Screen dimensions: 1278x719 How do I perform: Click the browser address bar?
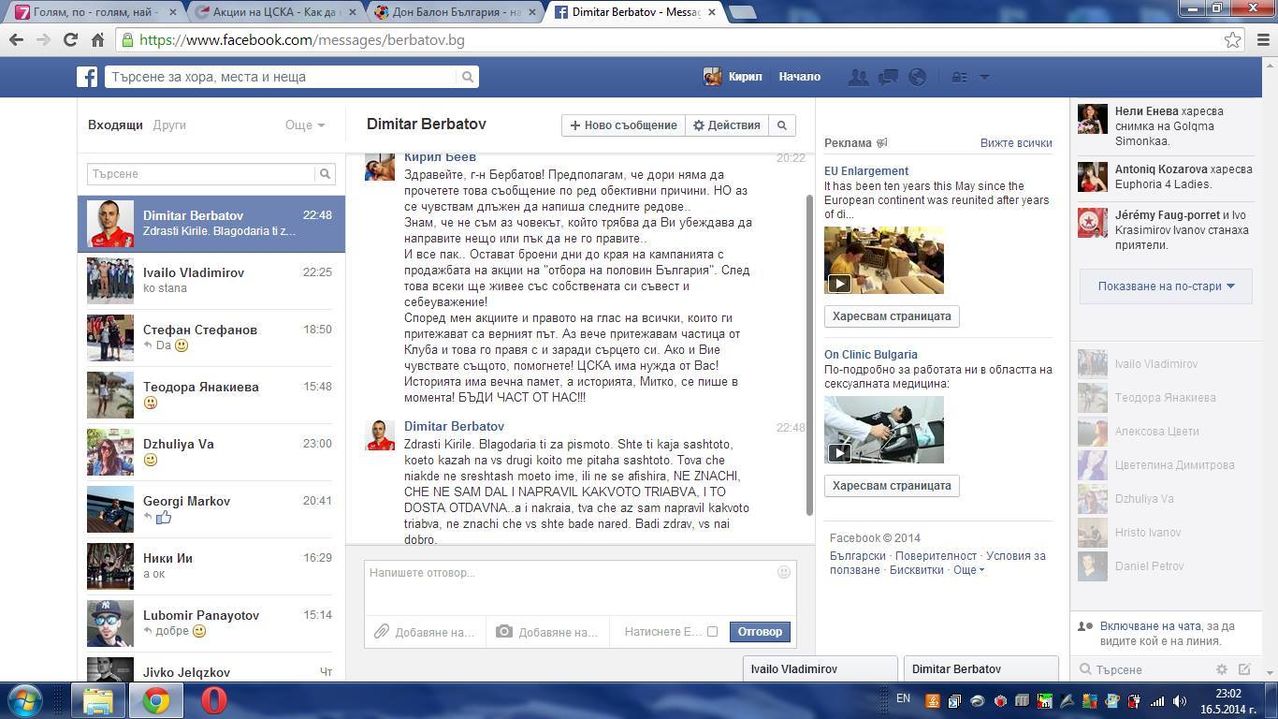pyautogui.click(x=670, y=41)
